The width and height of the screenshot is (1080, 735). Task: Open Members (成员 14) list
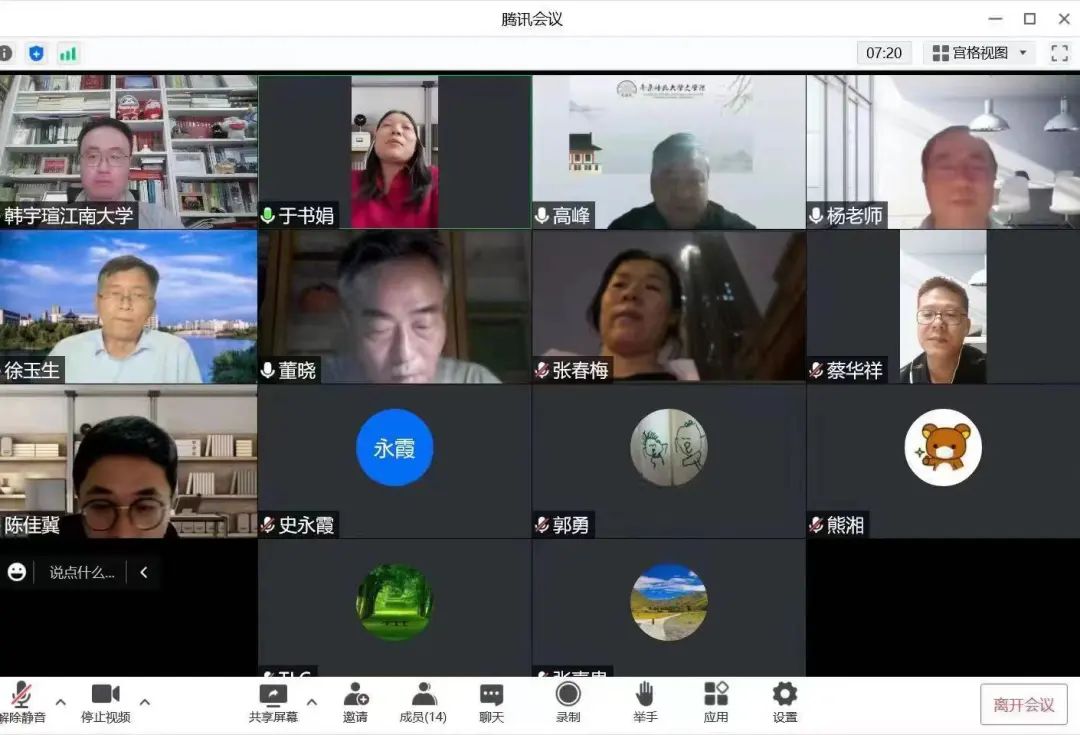(423, 702)
